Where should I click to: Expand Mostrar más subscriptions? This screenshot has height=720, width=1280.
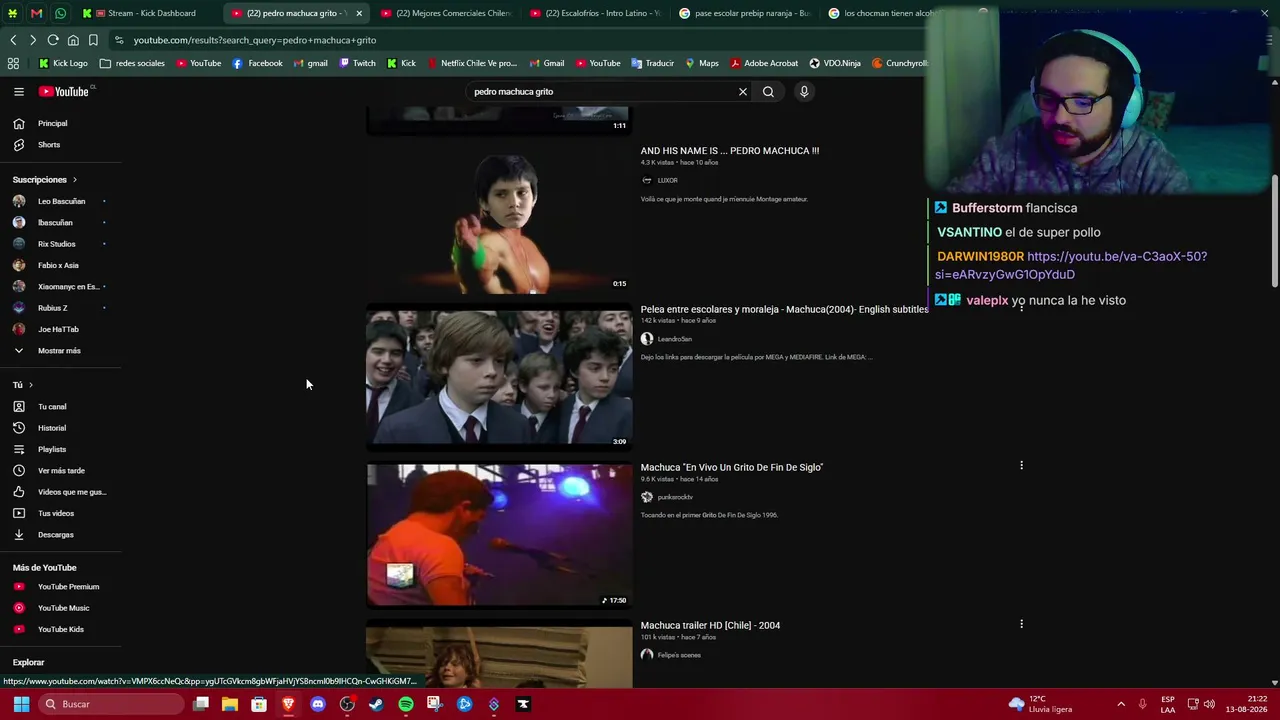(x=61, y=351)
